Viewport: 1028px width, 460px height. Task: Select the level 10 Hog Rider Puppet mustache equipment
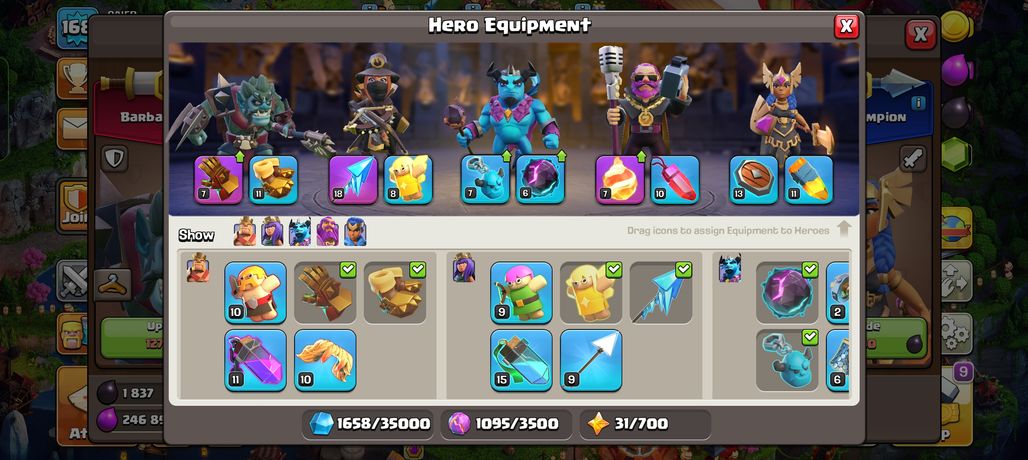pos(325,360)
